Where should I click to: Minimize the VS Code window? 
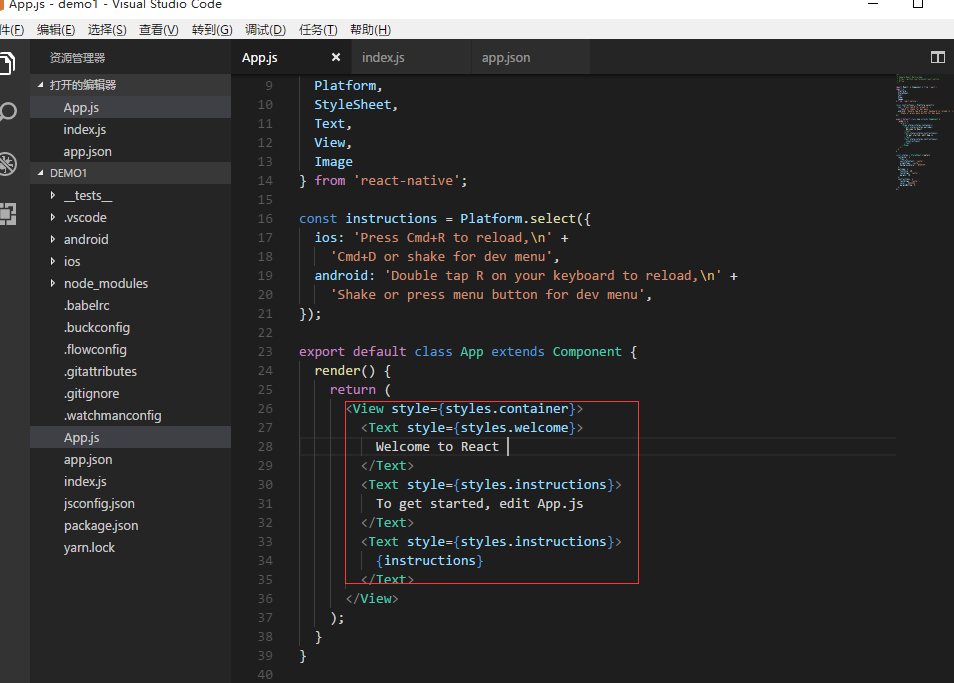pos(873,4)
